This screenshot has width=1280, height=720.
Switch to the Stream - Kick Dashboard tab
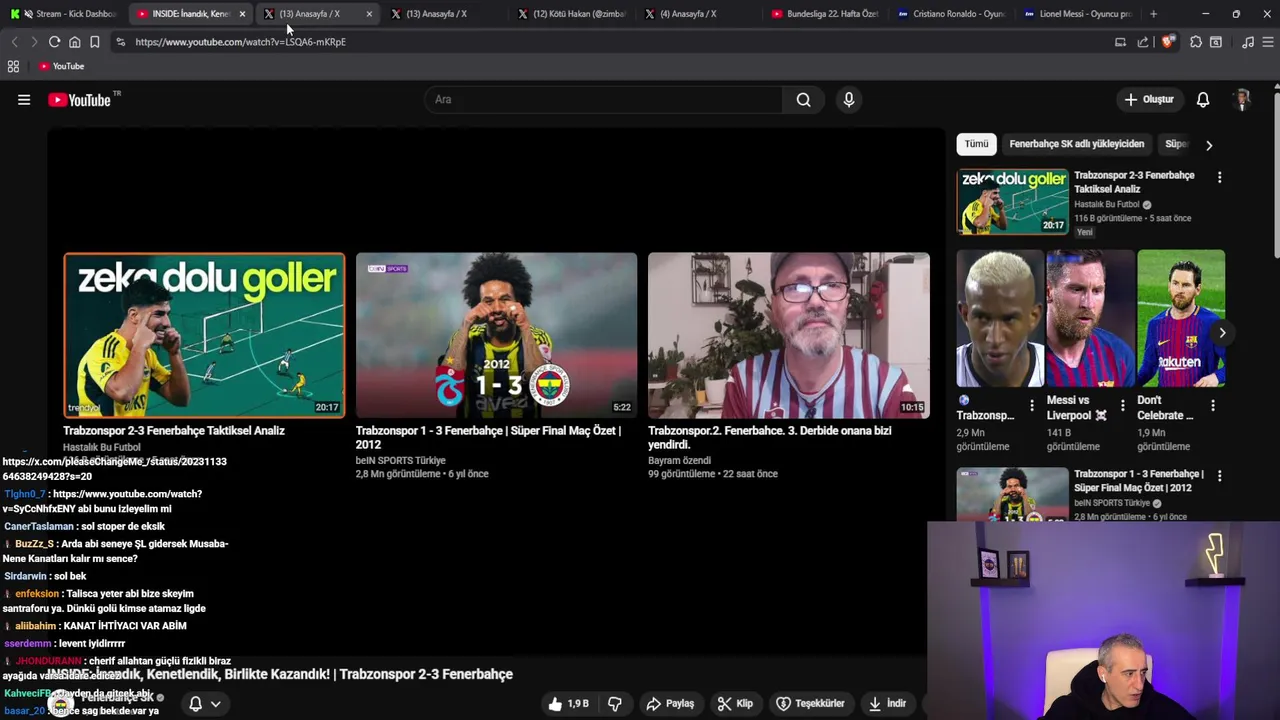click(x=63, y=14)
